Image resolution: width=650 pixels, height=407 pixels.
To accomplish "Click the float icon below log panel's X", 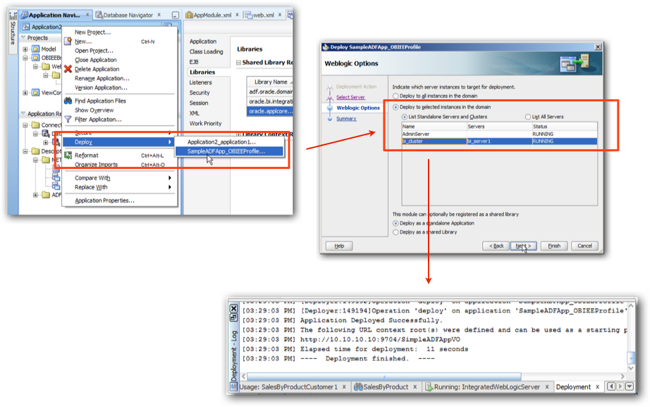I will point(234,318).
